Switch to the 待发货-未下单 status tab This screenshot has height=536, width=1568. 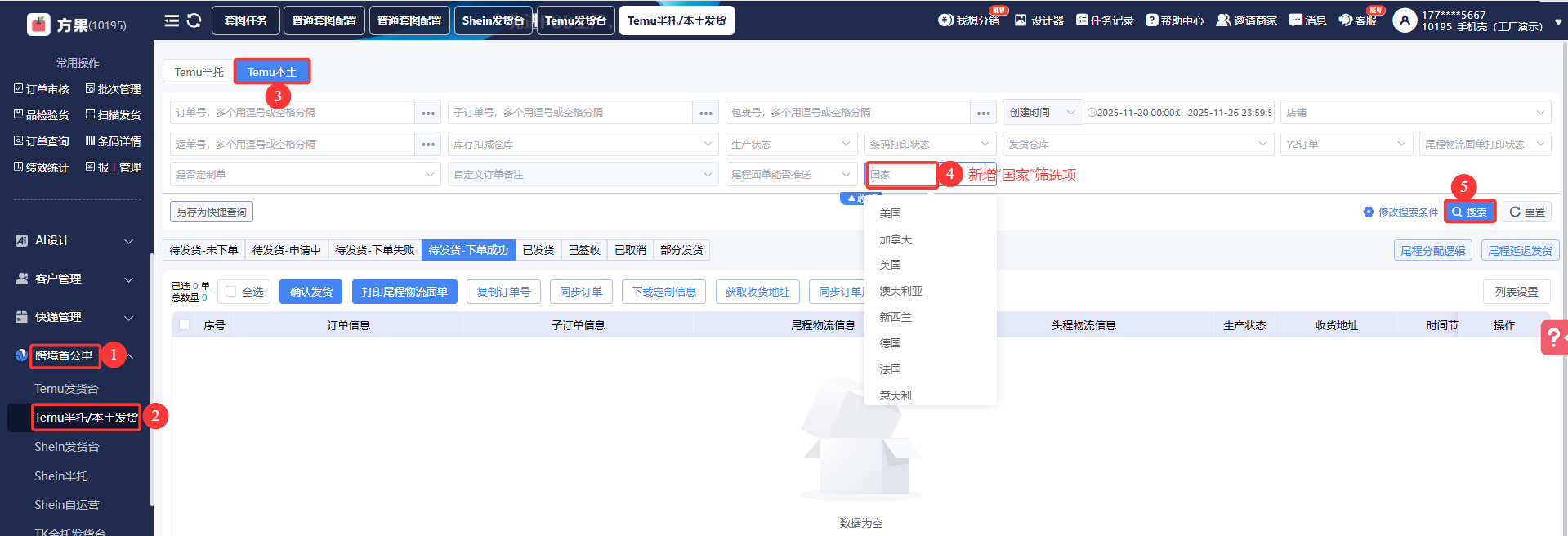[204, 250]
